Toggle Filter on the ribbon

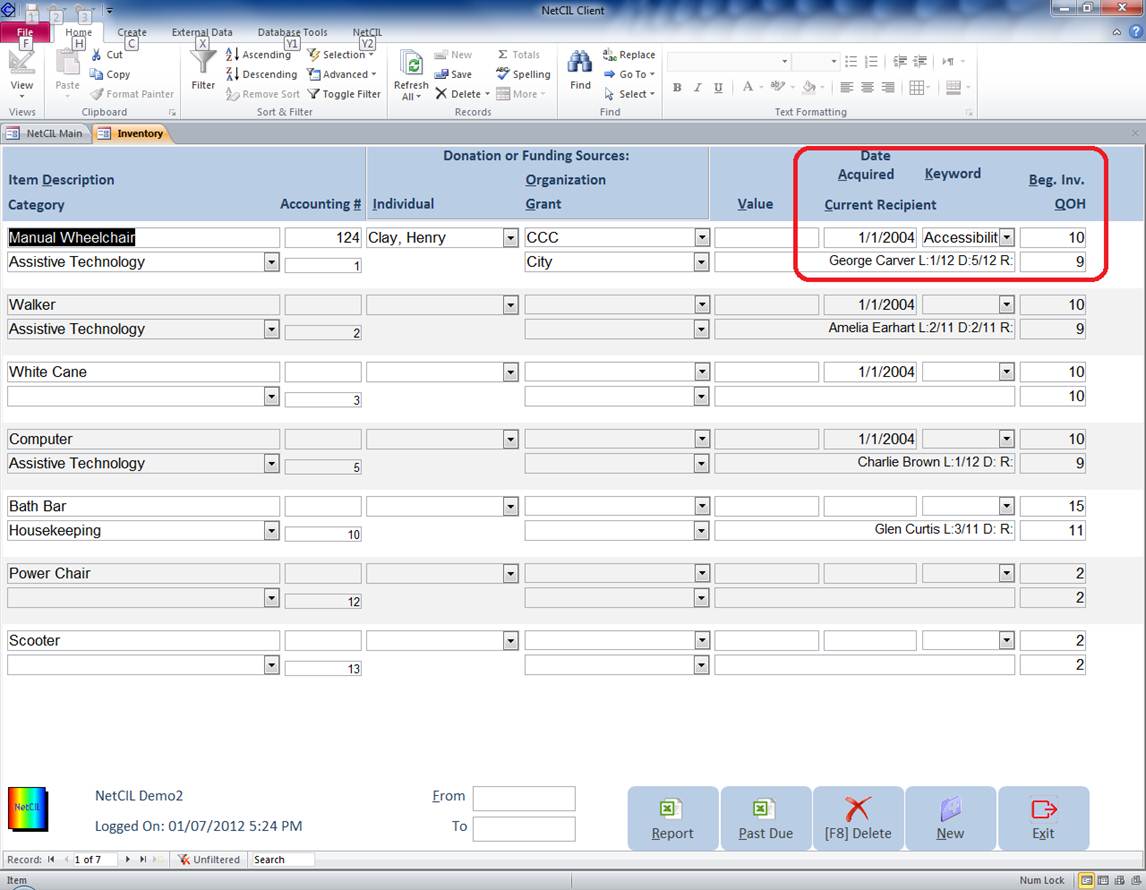pyautogui.click(x=344, y=94)
